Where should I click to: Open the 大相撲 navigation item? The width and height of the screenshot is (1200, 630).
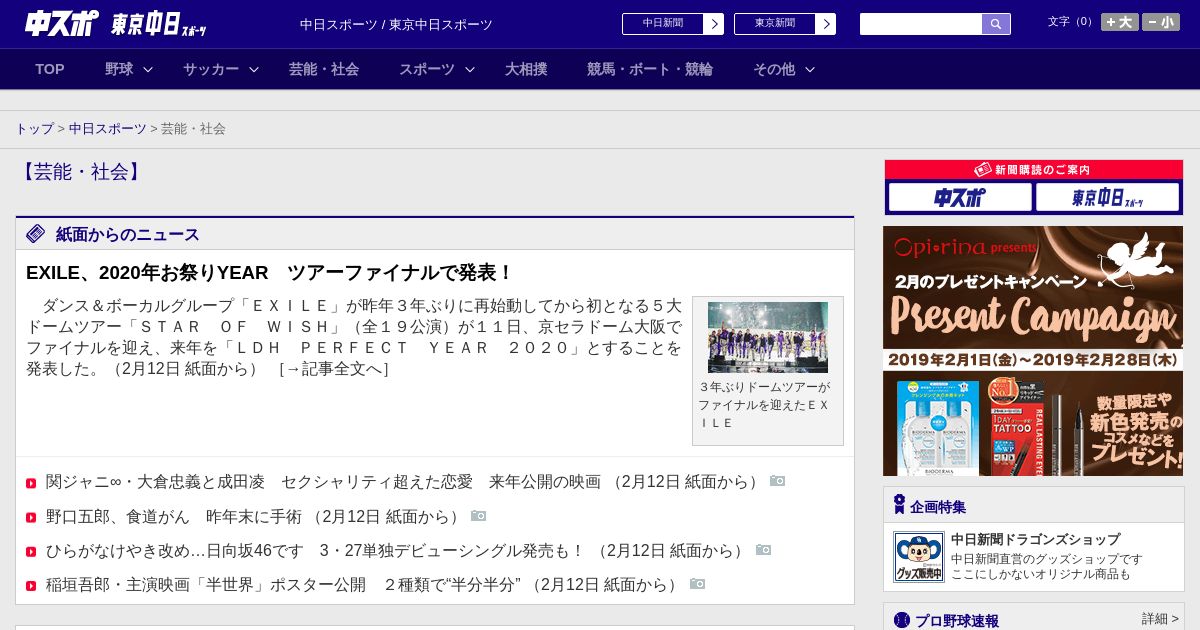[x=526, y=69]
